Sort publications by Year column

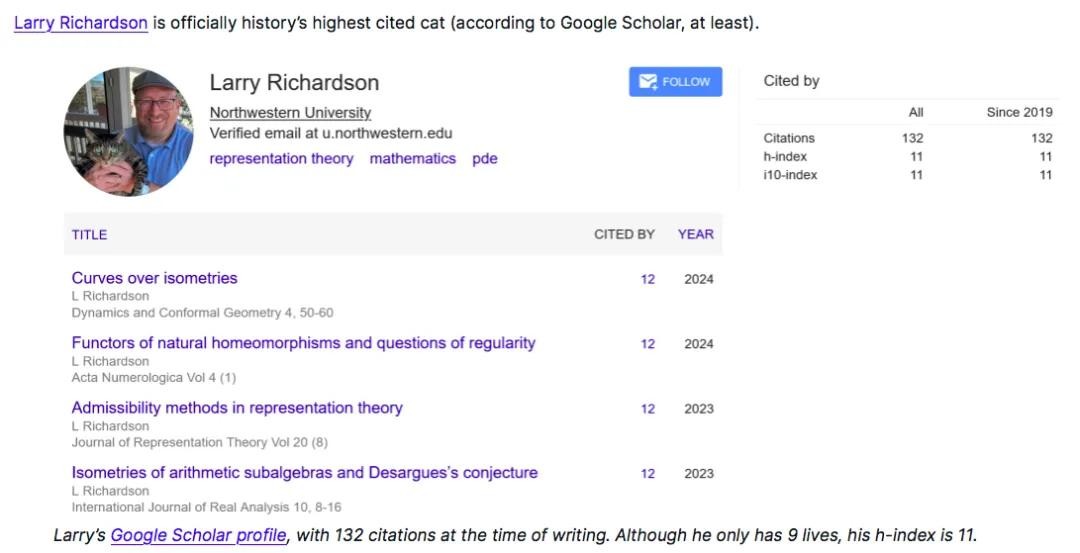(x=695, y=234)
